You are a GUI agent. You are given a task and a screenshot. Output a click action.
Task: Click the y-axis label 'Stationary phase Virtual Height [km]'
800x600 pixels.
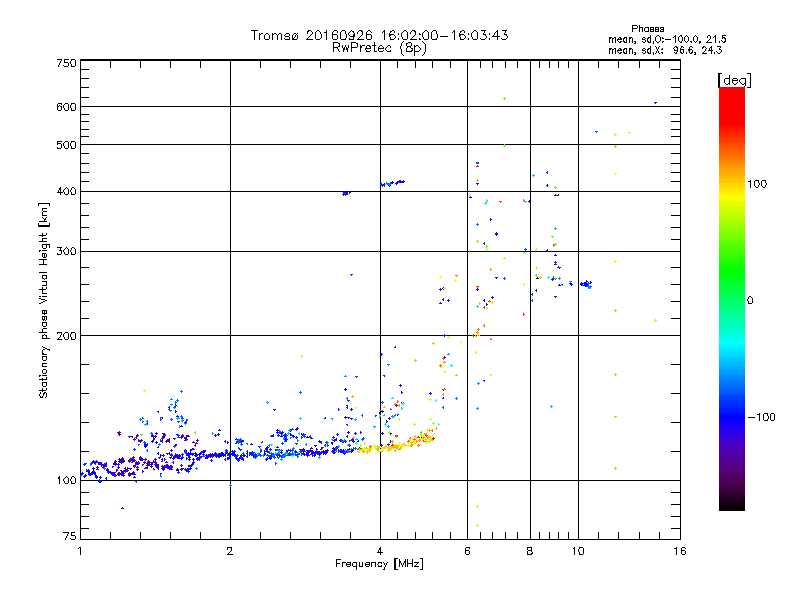pyautogui.click(x=43, y=301)
